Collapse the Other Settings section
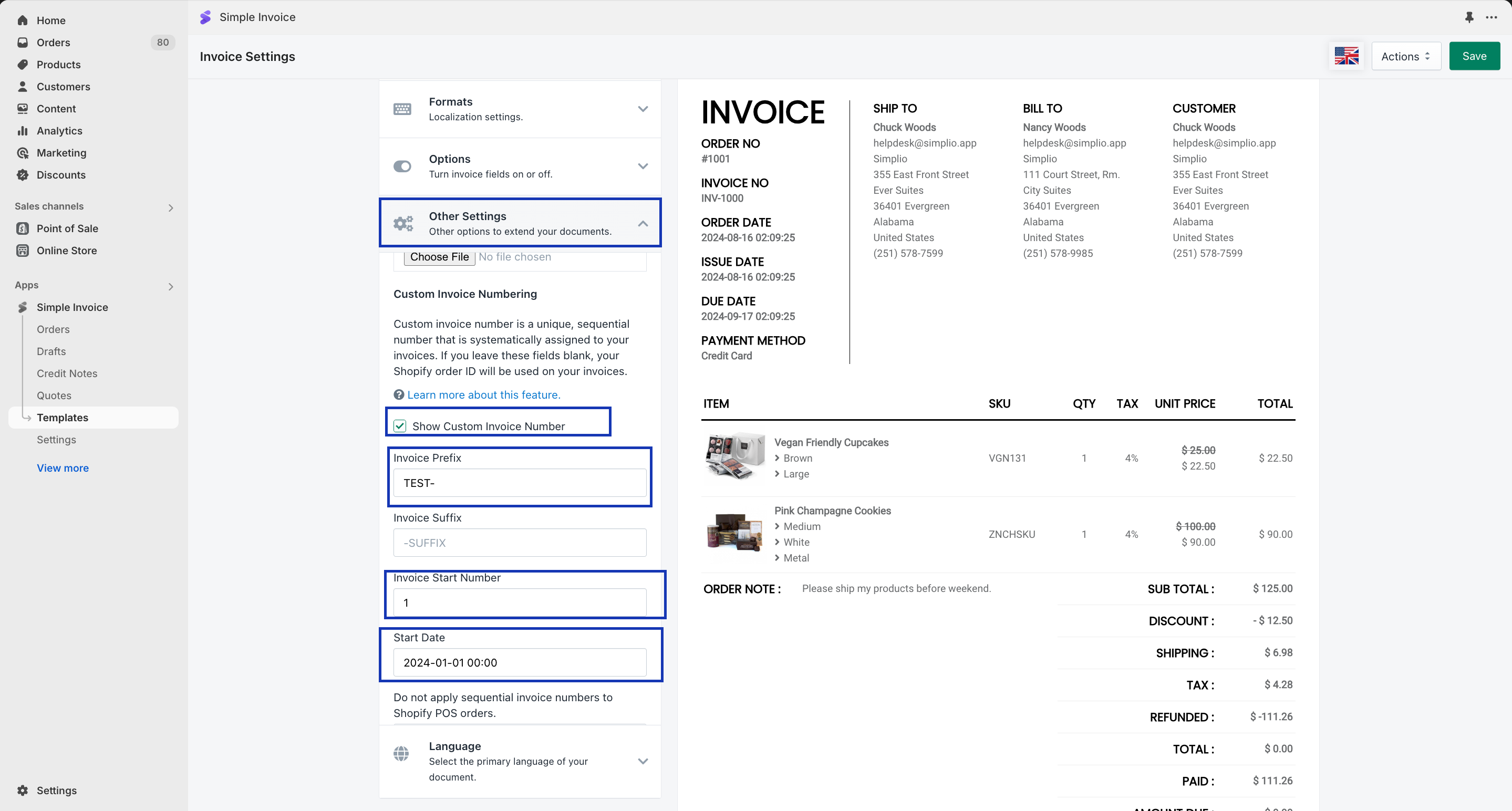1512x811 pixels. pyautogui.click(x=643, y=224)
